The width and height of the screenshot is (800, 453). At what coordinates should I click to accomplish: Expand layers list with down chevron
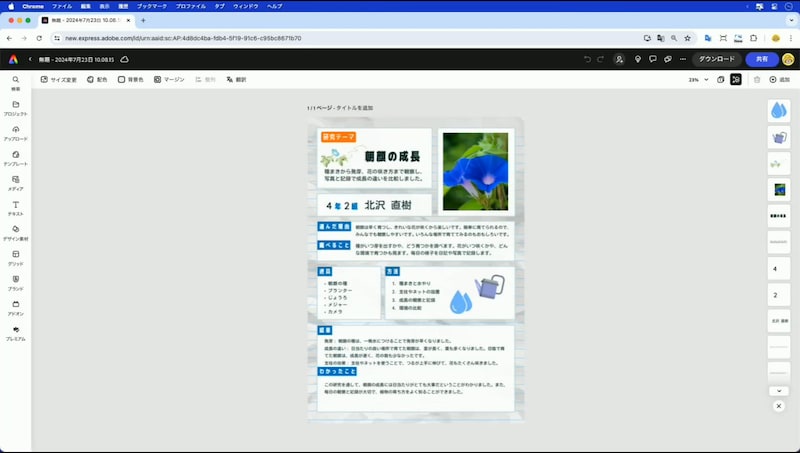[779, 391]
